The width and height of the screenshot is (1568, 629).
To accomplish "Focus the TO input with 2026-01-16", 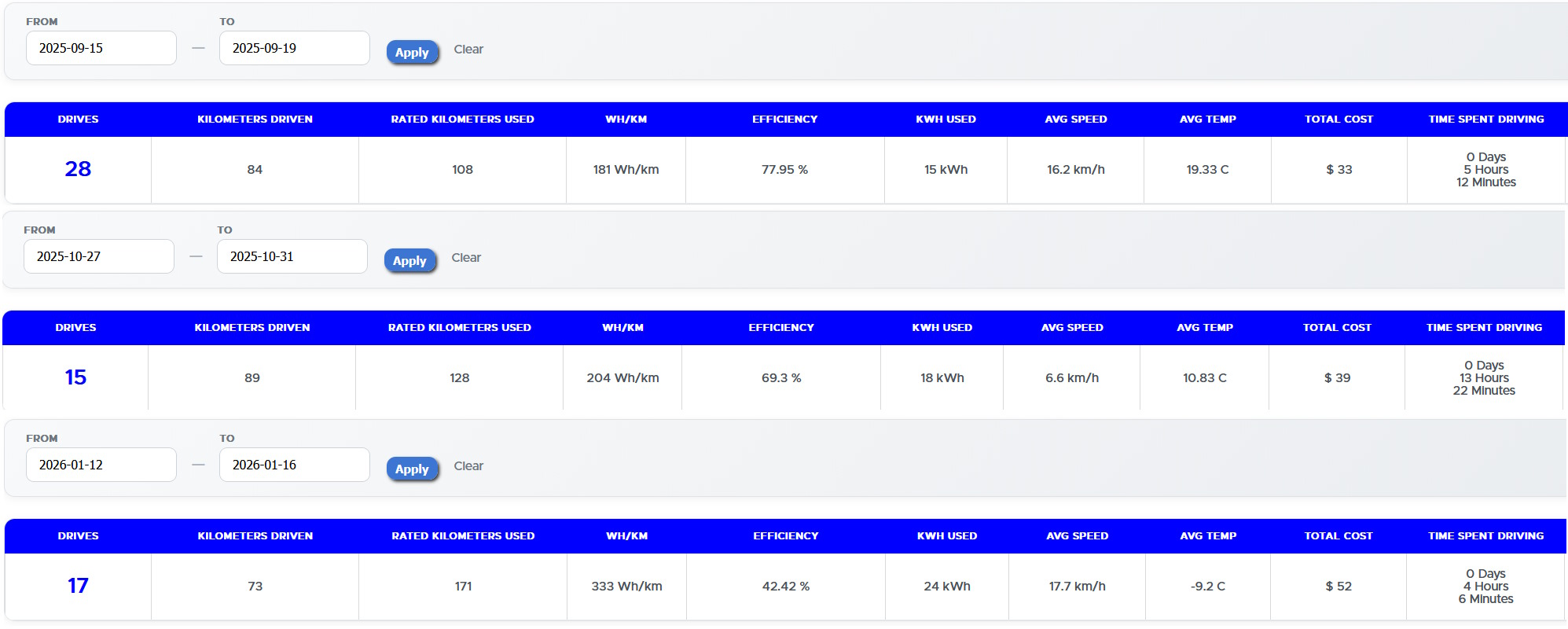I will pos(294,465).
